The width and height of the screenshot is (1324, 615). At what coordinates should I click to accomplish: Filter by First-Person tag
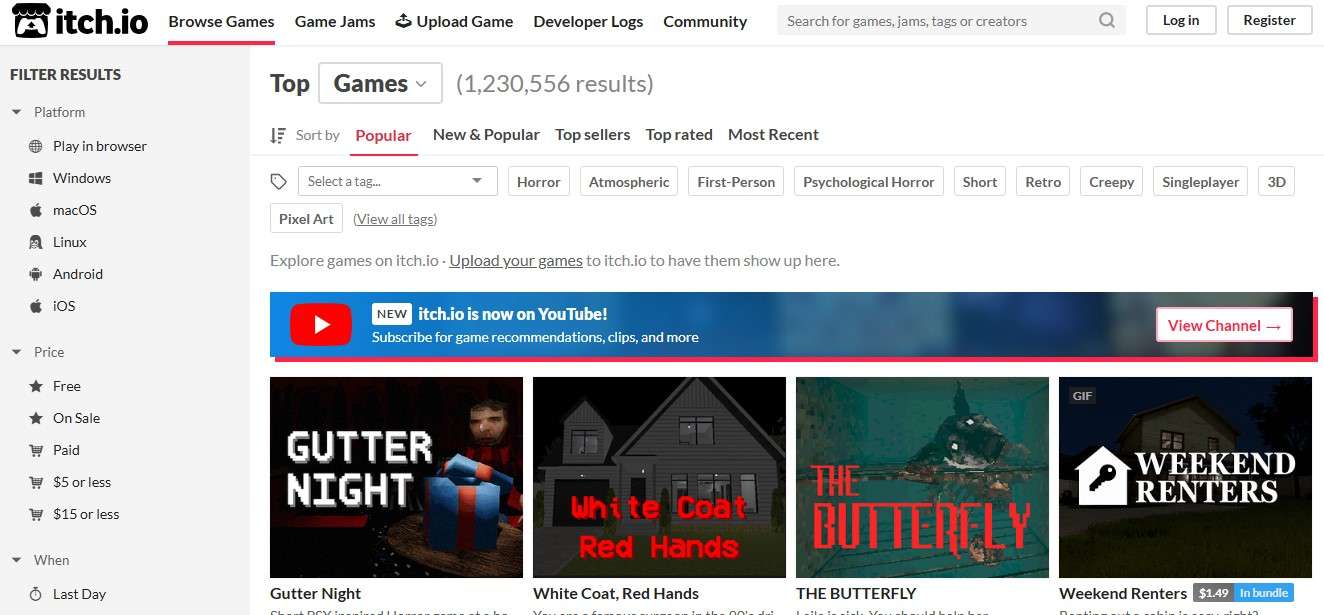736,182
